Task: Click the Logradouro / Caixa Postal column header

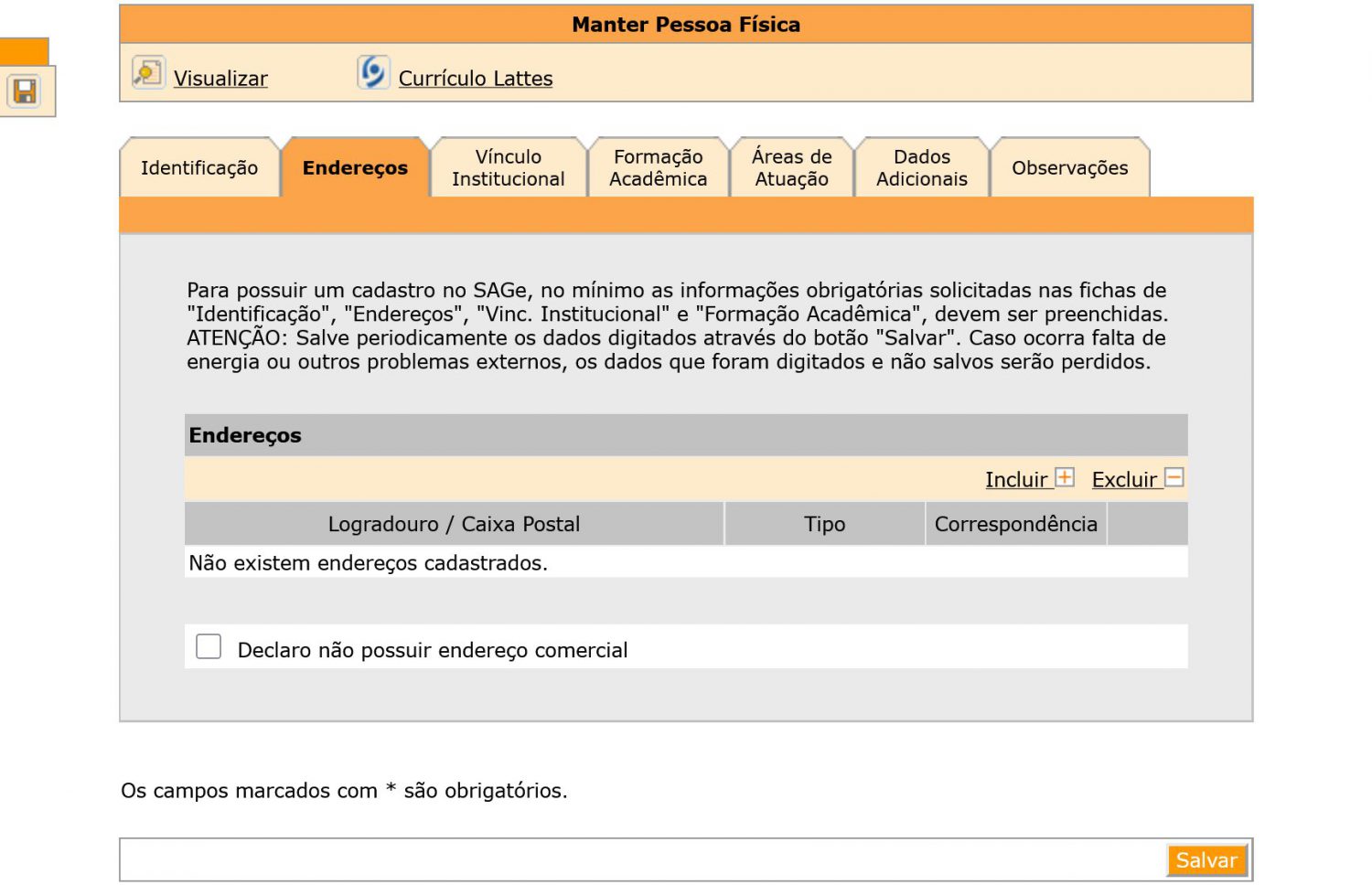Action: [x=454, y=524]
